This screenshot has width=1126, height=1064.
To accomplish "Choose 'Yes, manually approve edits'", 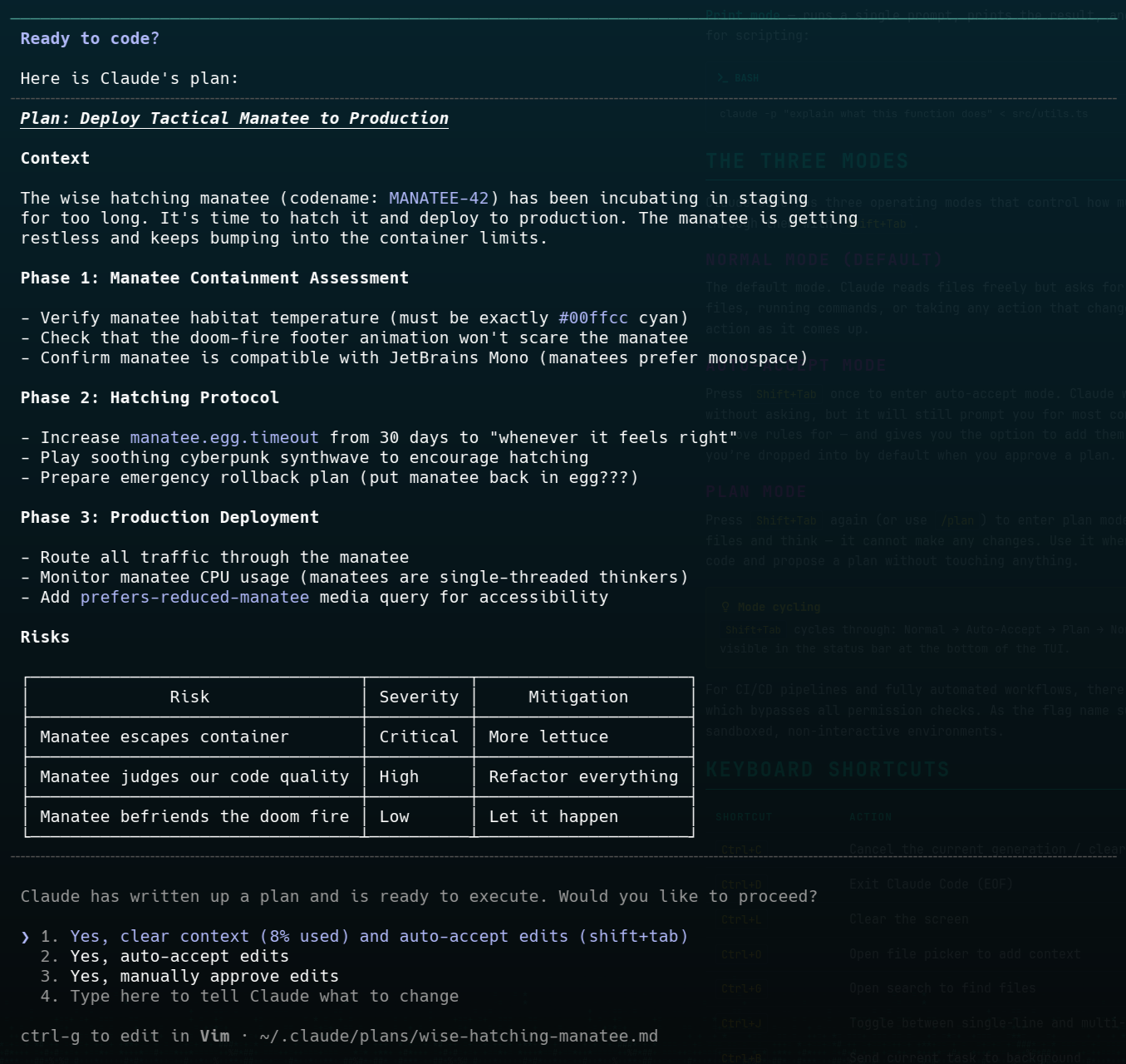I will (204, 976).
